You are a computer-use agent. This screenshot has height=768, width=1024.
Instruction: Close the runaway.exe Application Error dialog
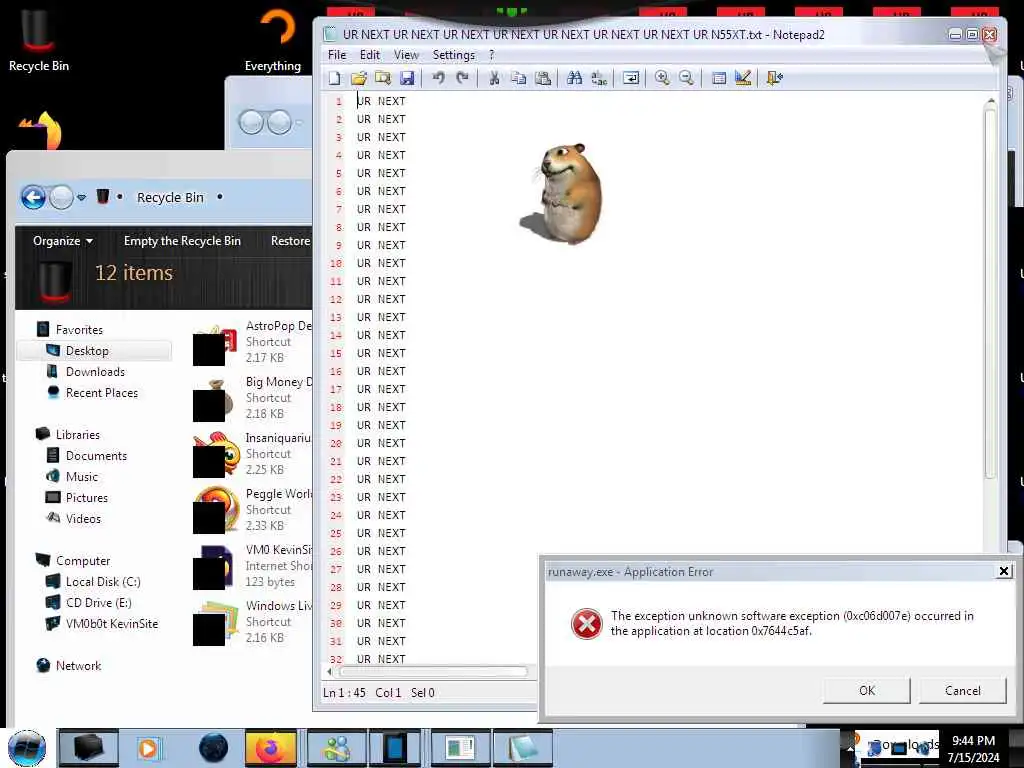pyautogui.click(x=1004, y=571)
